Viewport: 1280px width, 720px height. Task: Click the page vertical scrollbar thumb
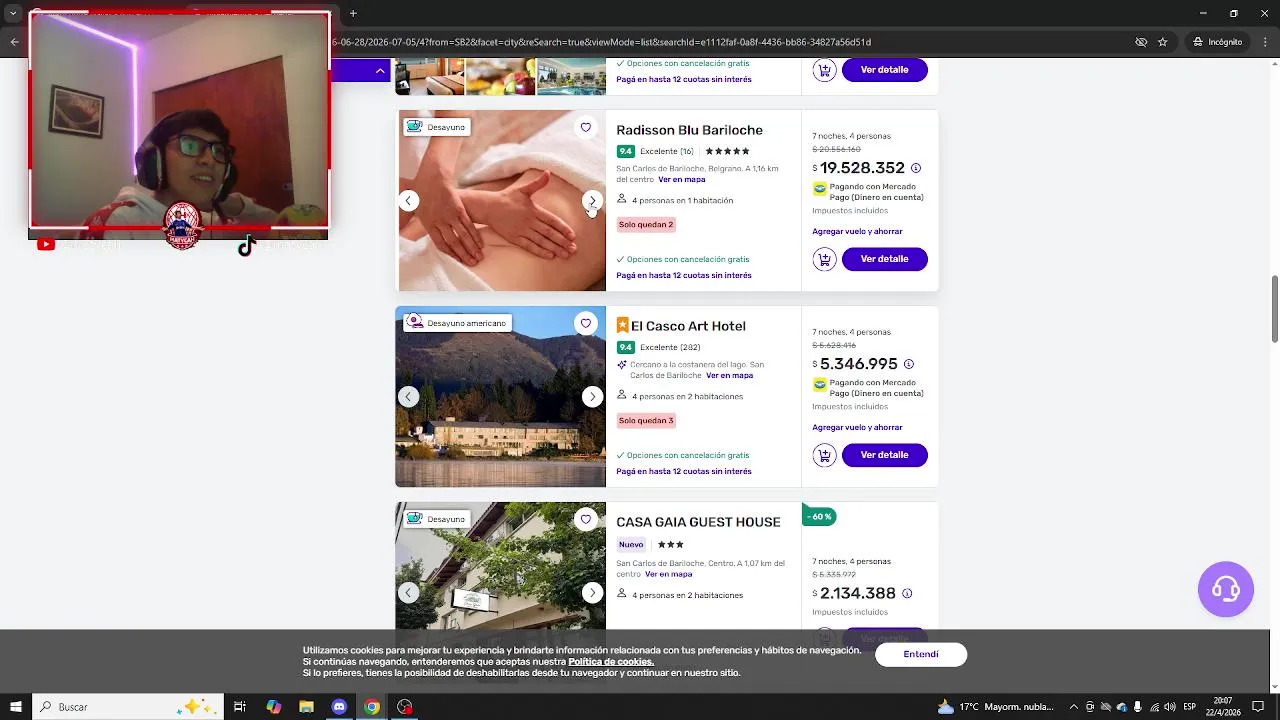[x=1274, y=308]
